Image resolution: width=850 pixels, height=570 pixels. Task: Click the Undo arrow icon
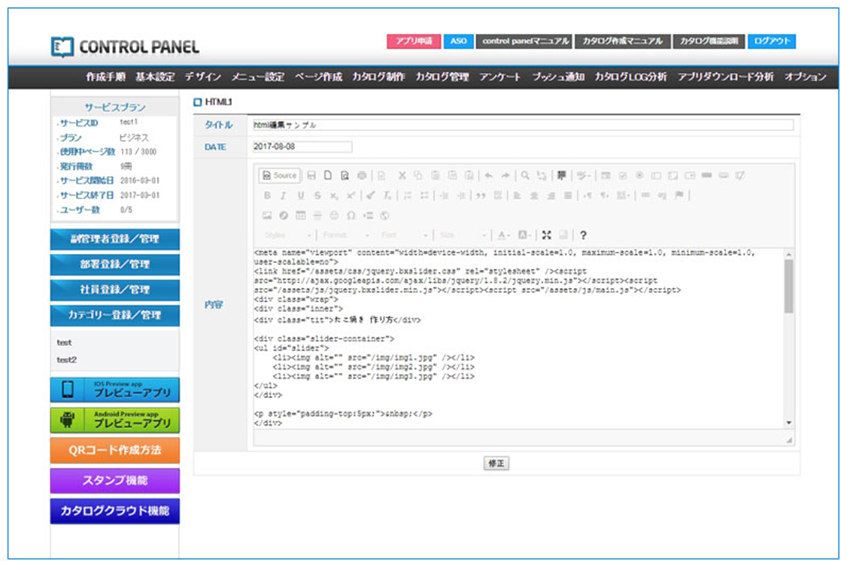pyautogui.click(x=488, y=175)
